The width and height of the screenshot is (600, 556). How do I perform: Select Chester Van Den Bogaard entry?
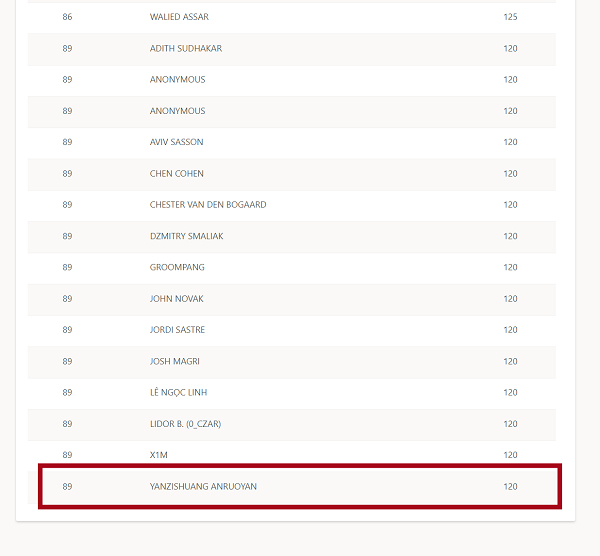click(x=207, y=205)
